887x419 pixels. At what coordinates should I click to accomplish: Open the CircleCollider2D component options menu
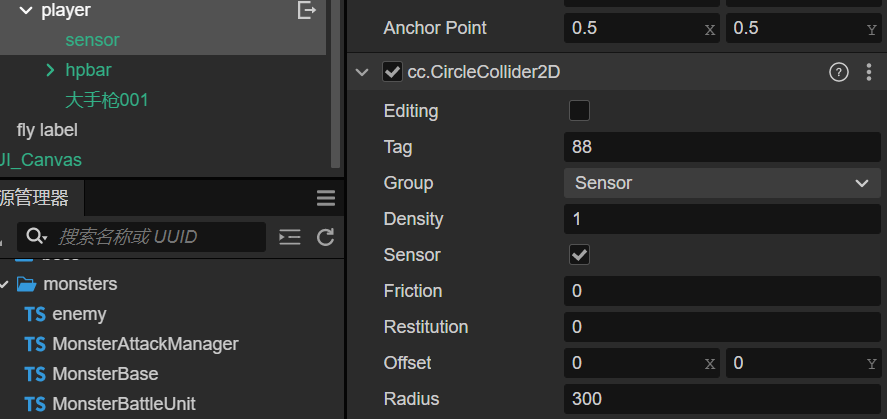pos(868,72)
